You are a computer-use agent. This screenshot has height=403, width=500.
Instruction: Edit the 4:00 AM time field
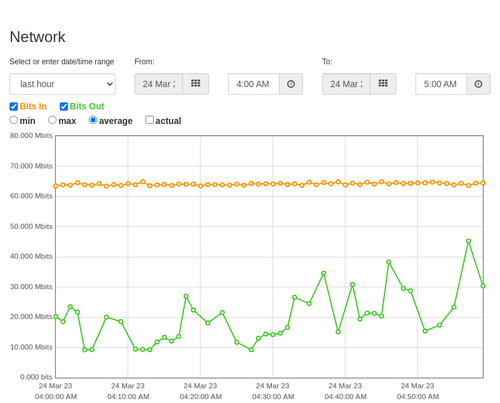point(254,84)
